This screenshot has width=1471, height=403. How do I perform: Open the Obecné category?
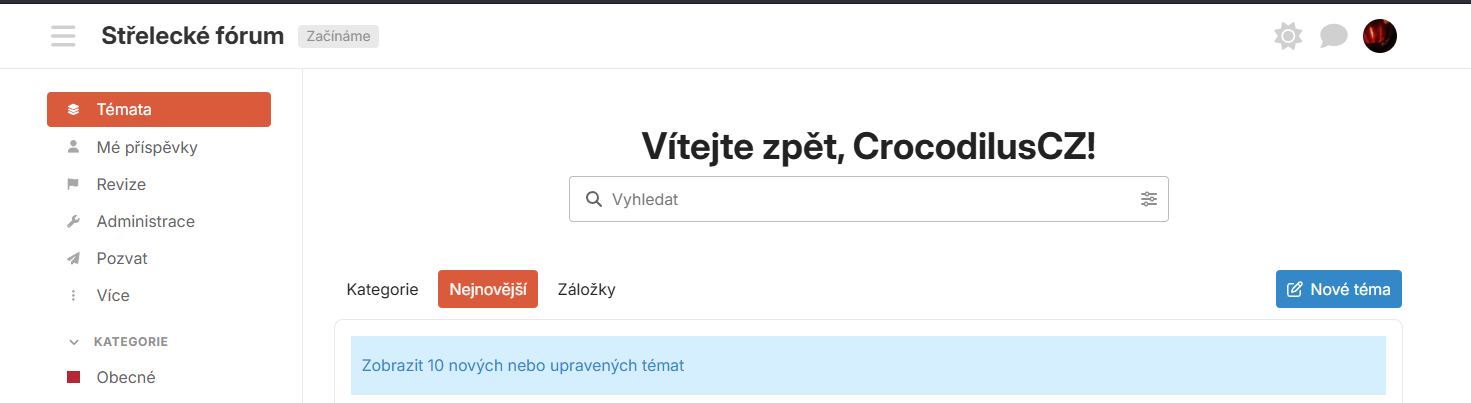pos(159,377)
